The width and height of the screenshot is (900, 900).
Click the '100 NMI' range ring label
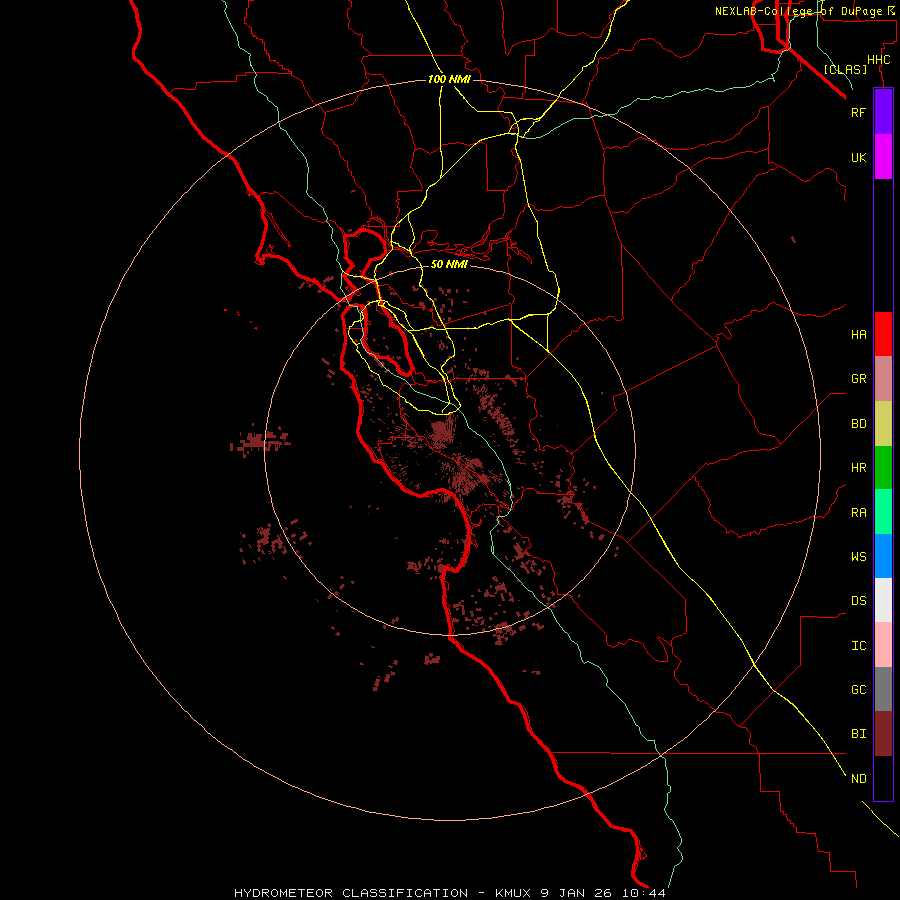pos(449,79)
